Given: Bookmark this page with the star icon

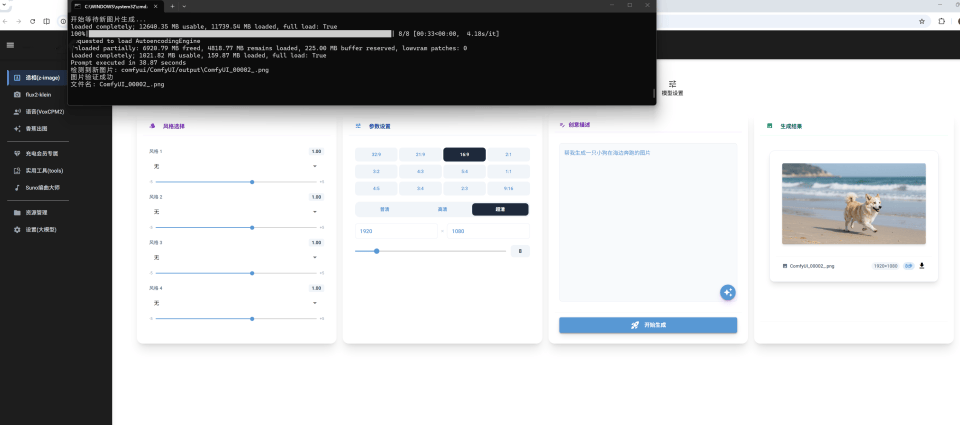Looking at the screenshot, I should [x=921, y=20].
